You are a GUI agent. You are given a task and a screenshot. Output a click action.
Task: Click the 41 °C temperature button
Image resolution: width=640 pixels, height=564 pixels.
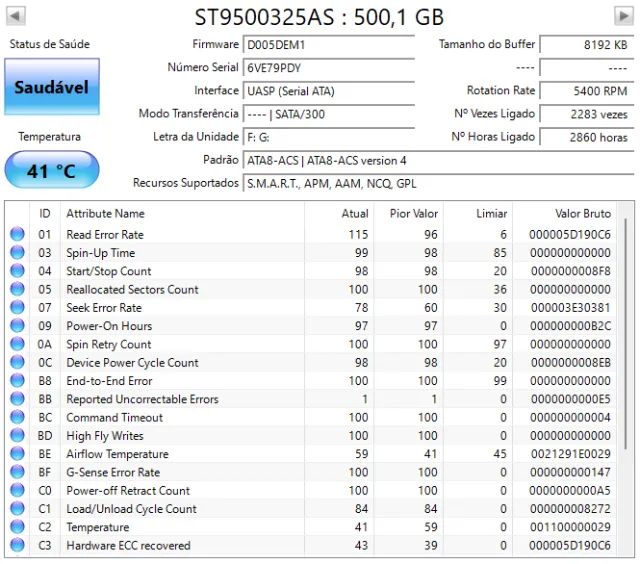pyautogui.click(x=52, y=170)
